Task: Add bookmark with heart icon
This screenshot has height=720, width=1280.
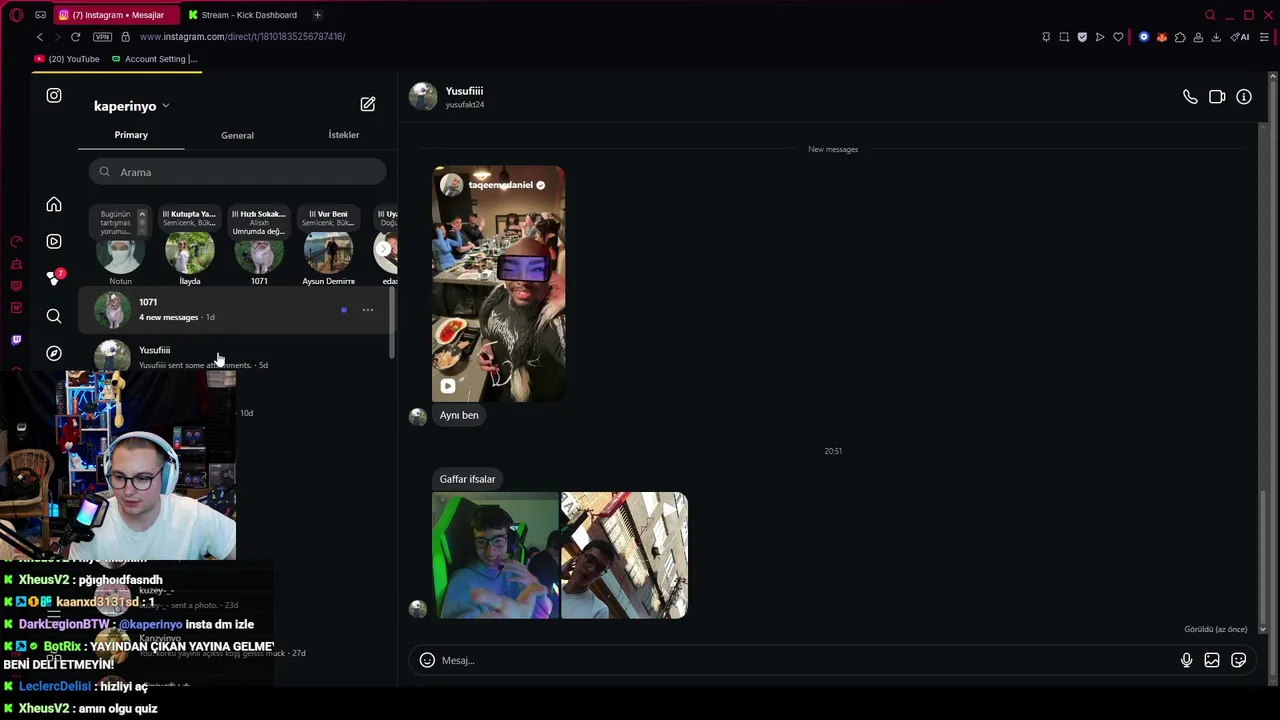Action: pyautogui.click(x=1118, y=37)
